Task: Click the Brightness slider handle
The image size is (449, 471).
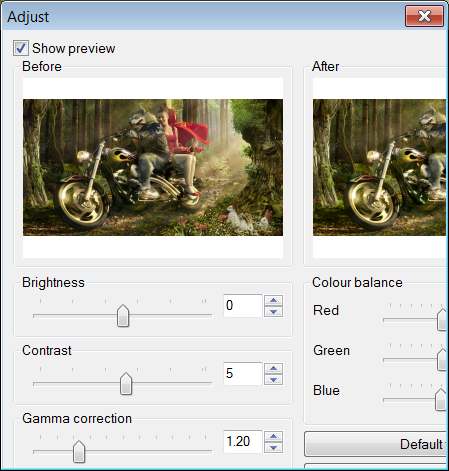Action: (x=123, y=315)
